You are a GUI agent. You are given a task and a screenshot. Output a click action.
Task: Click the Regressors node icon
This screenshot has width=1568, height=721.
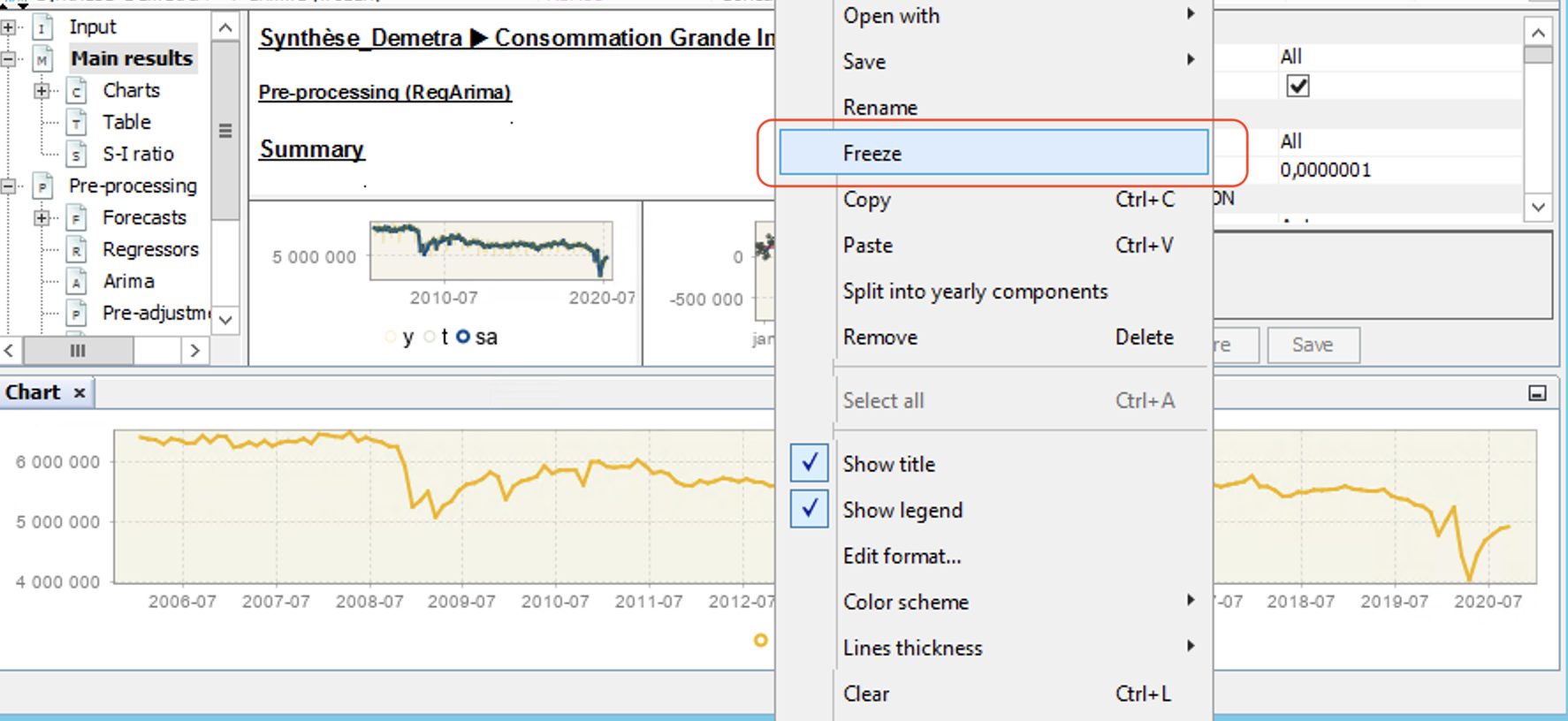pyautogui.click(x=77, y=250)
